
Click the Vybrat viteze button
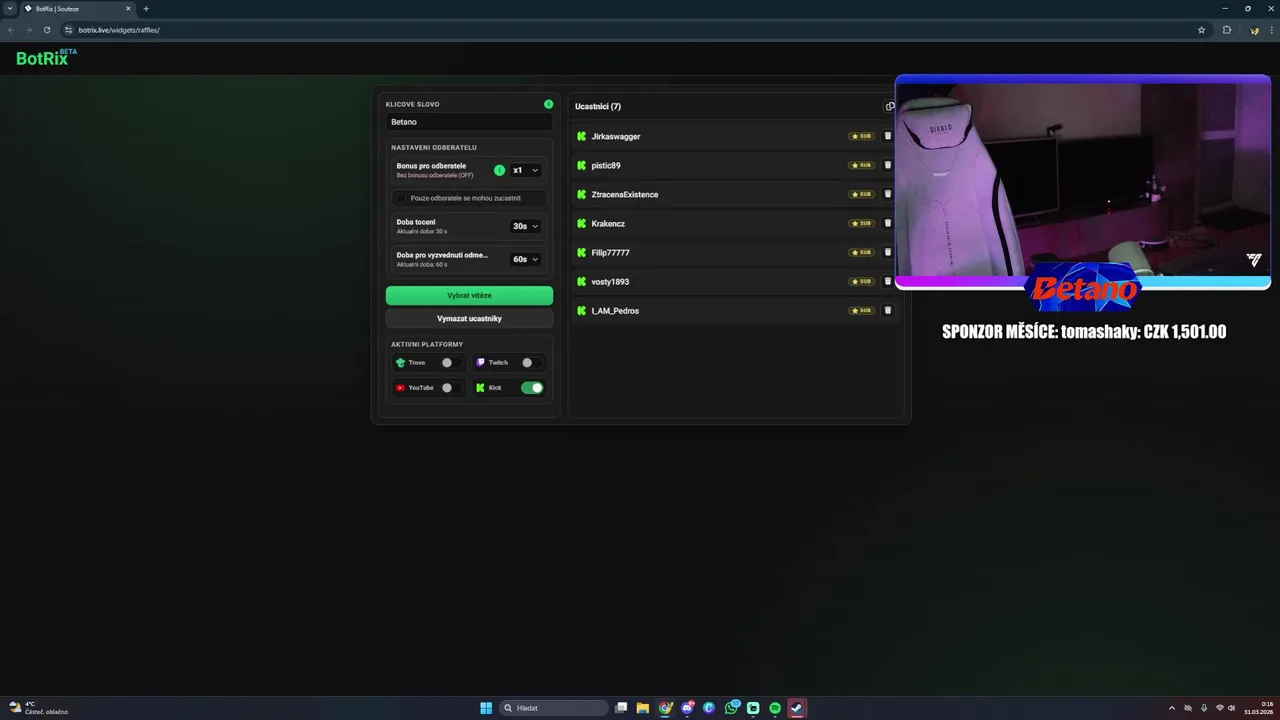coord(469,295)
